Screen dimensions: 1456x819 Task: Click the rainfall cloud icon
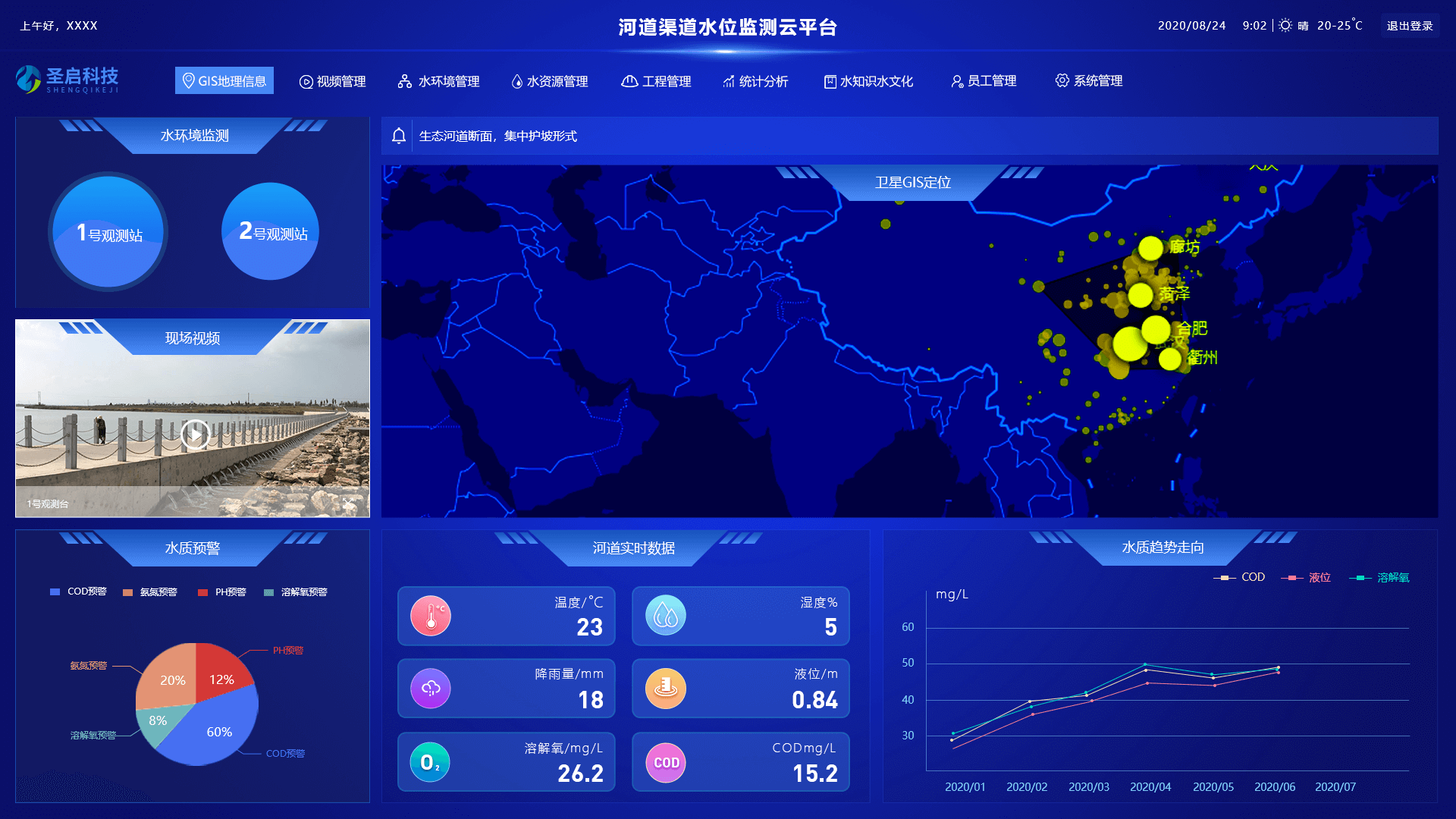click(x=431, y=688)
